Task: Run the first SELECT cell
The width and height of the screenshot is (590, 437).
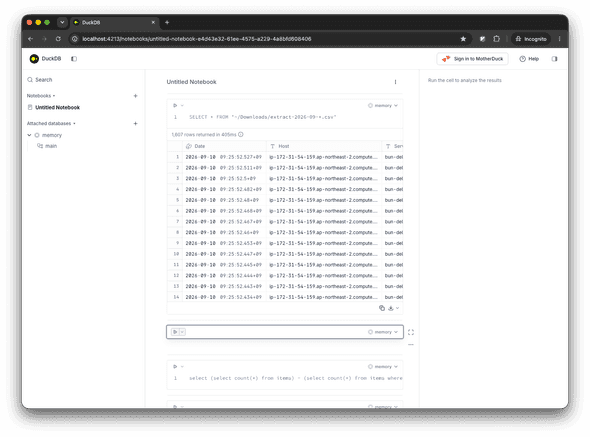Action: coord(175,105)
